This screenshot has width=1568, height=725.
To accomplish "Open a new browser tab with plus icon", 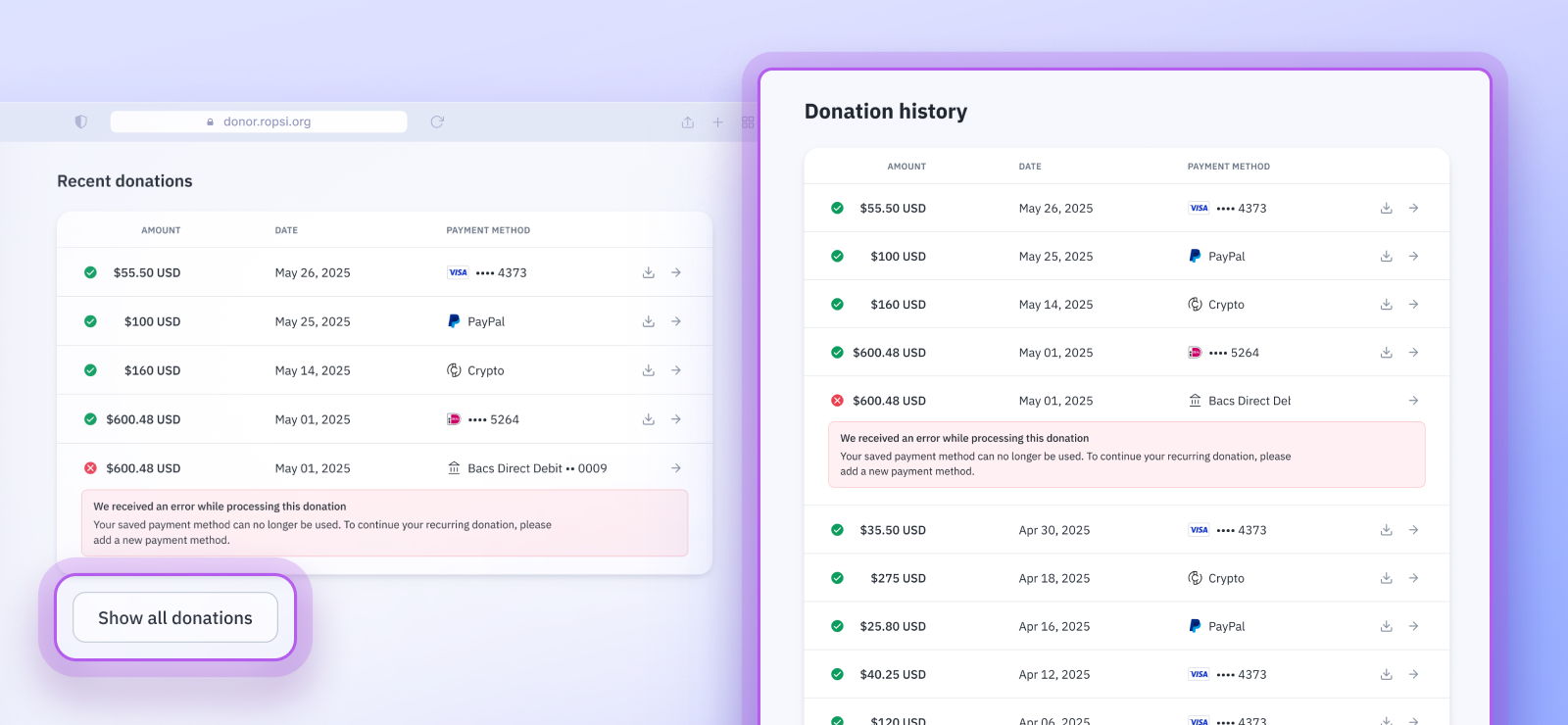I will coord(717,122).
